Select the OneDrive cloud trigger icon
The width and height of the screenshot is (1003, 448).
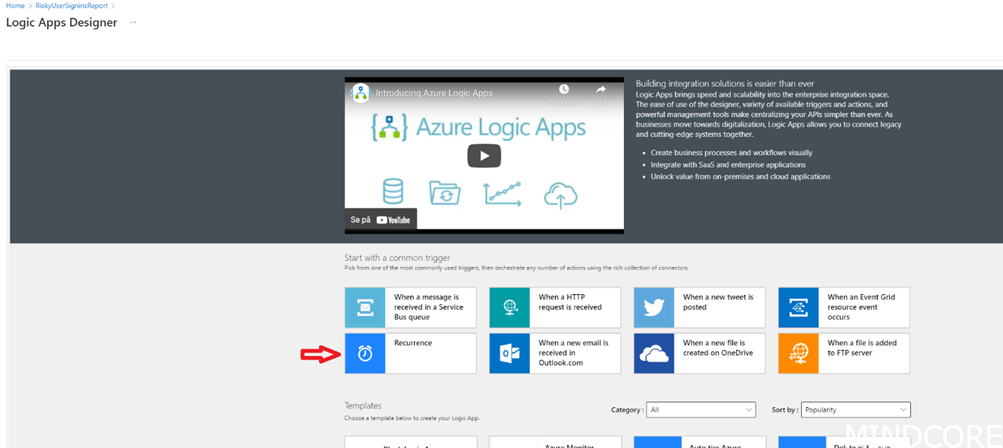coord(654,353)
